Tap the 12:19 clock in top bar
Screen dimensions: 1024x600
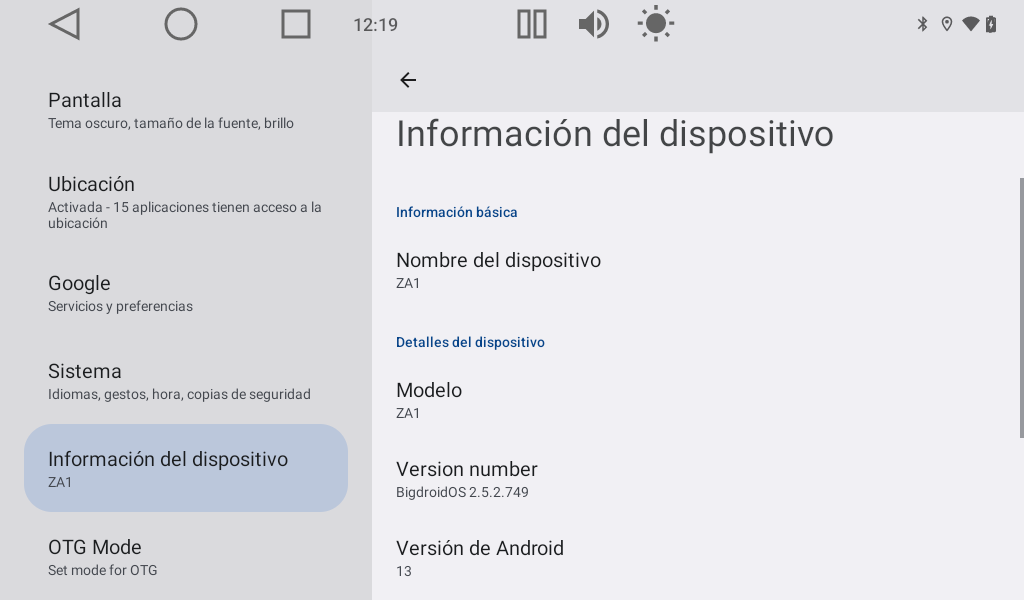pyautogui.click(x=376, y=25)
